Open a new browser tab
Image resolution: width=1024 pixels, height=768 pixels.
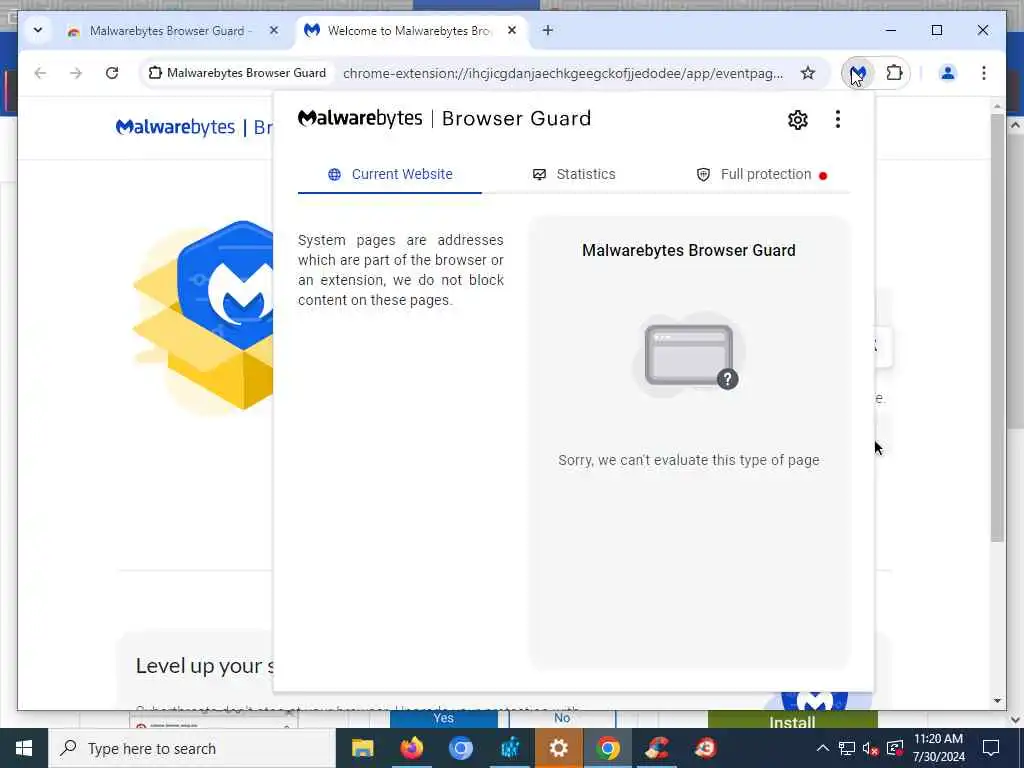(x=547, y=31)
